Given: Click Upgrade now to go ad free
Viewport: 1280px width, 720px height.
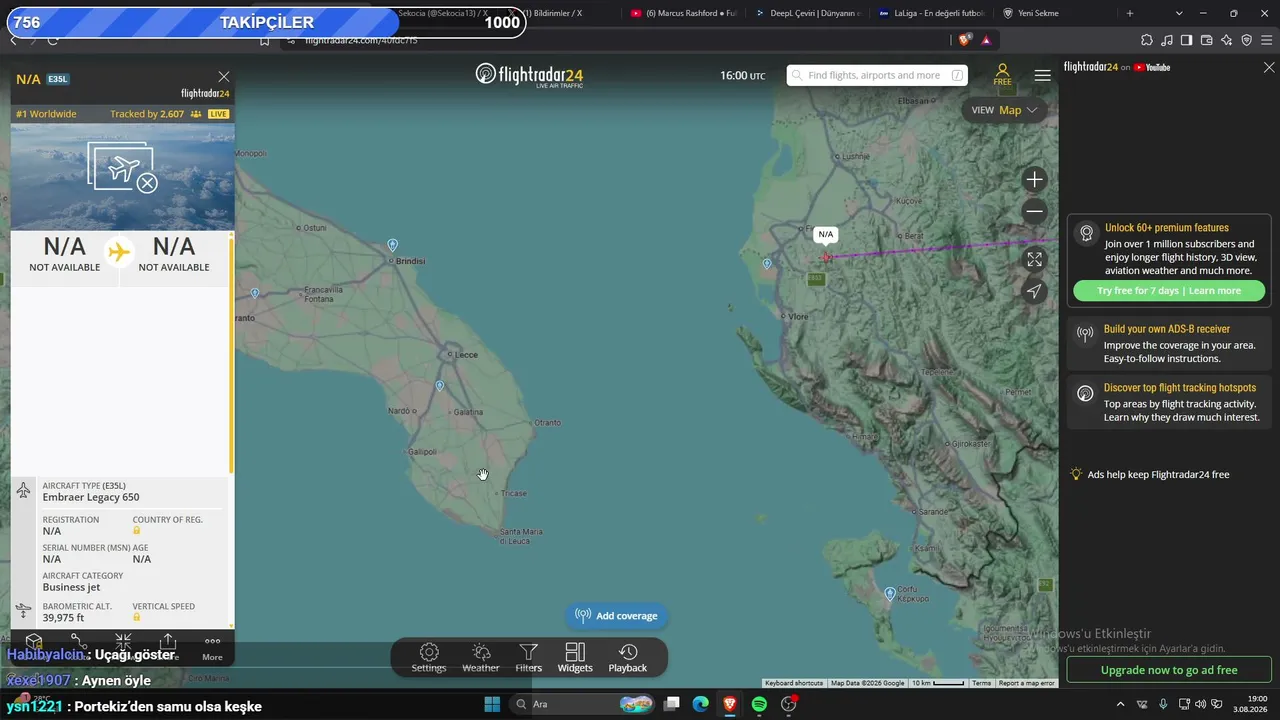Looking at the screenshot, I should click(1169, 670).
